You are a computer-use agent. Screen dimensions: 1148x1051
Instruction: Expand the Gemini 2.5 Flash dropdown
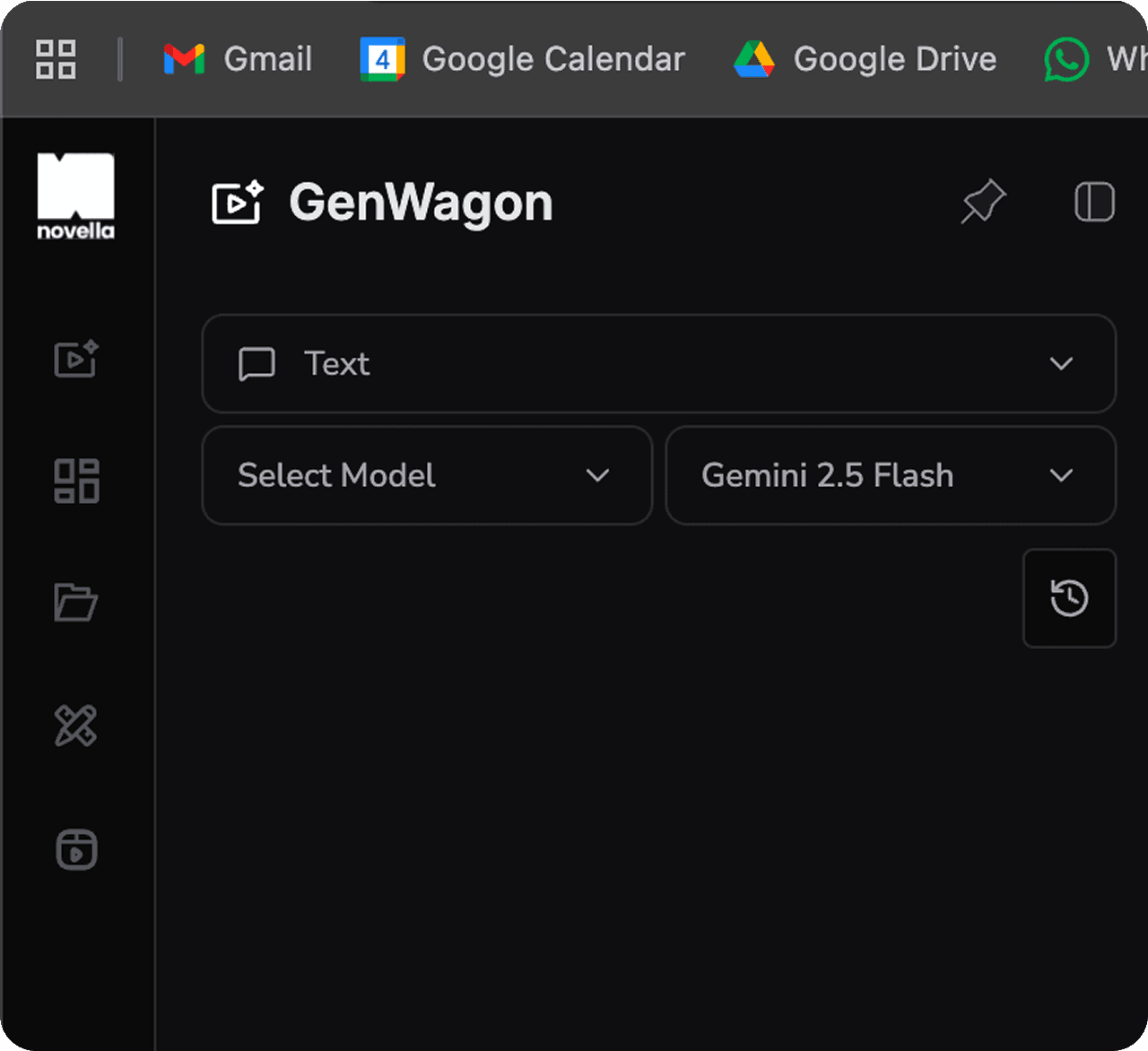click(x=1062, y=475)
